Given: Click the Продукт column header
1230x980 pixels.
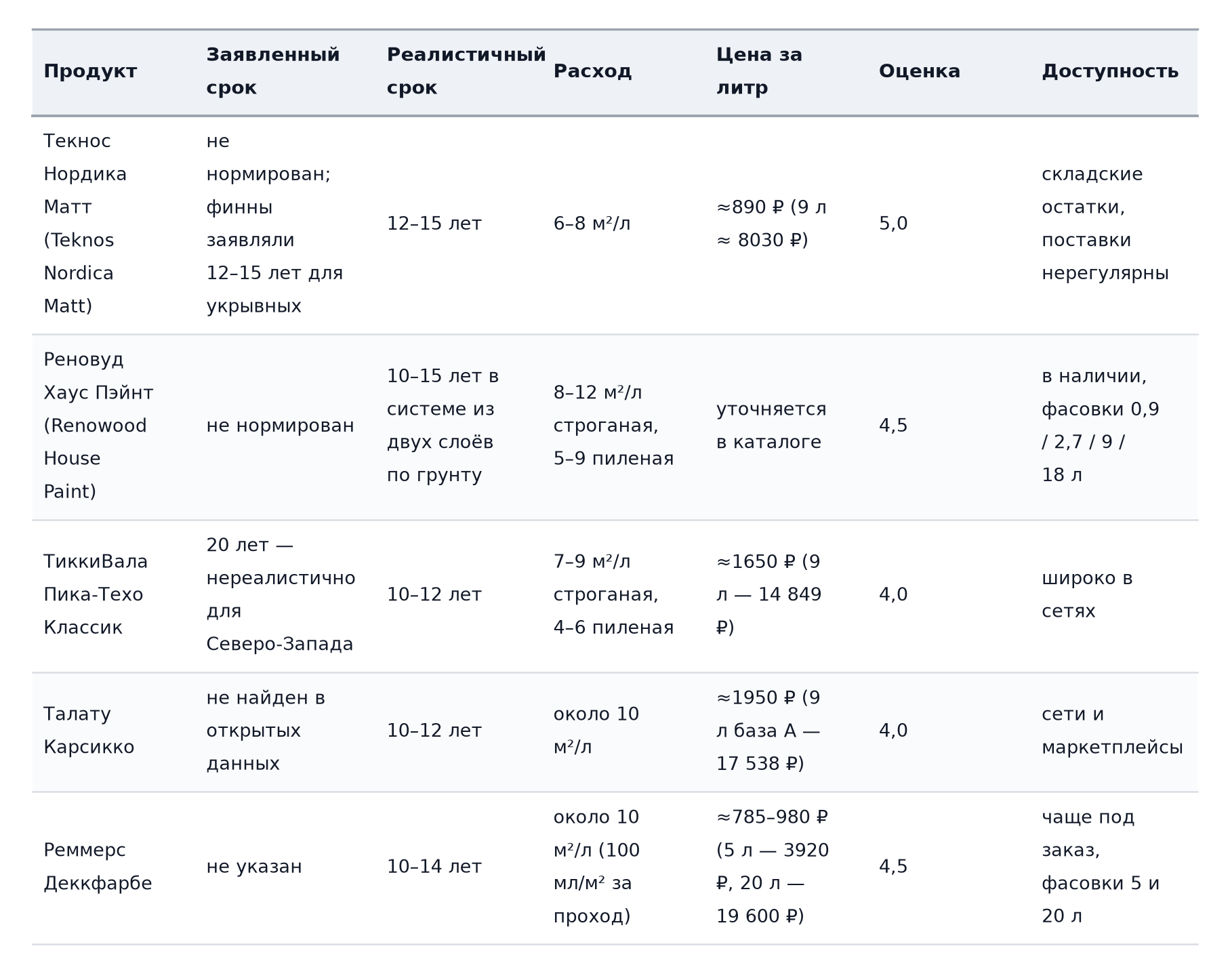Looking at the screenshot, I should 90,72.
